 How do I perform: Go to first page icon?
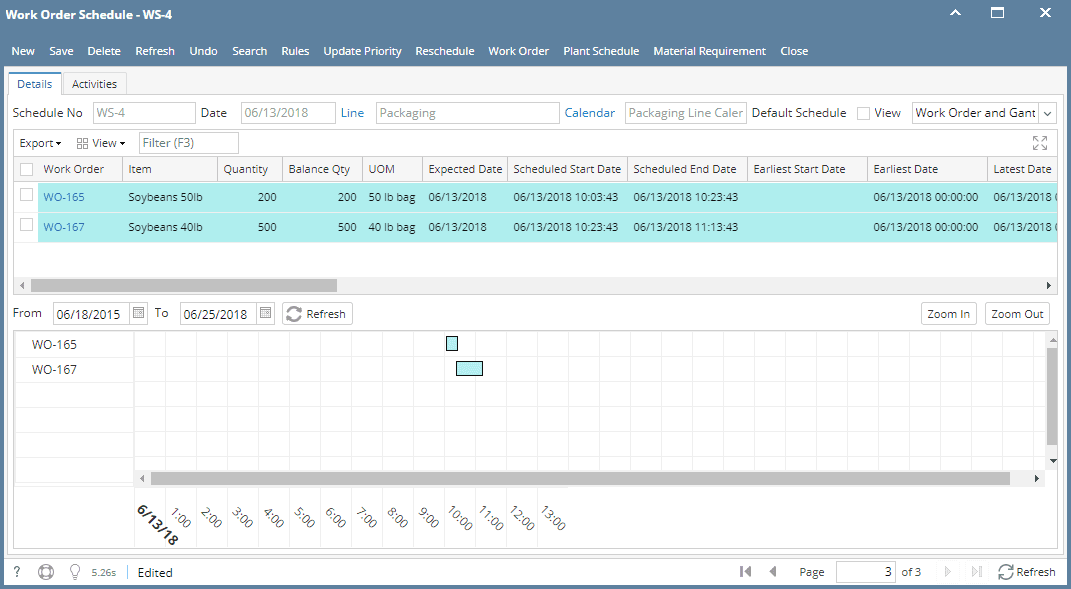click(x=745, y=572)
